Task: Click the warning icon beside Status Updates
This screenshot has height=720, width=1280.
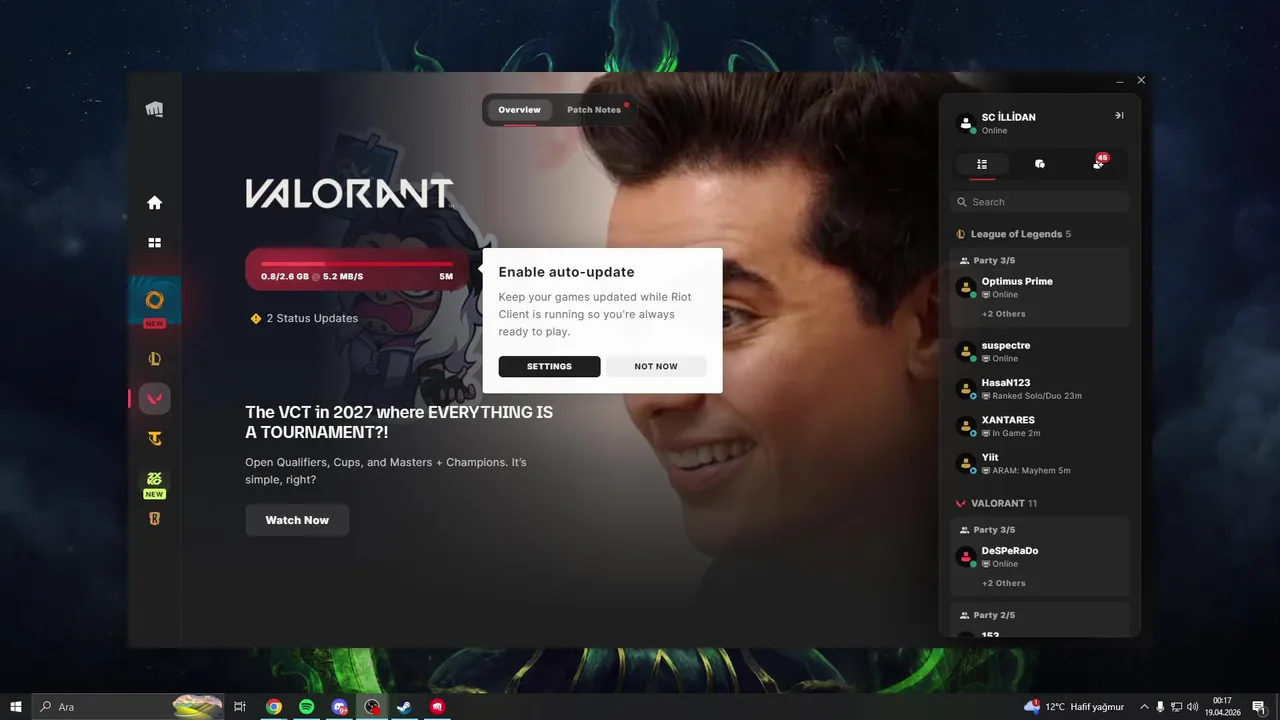Action: coord(256,318)
